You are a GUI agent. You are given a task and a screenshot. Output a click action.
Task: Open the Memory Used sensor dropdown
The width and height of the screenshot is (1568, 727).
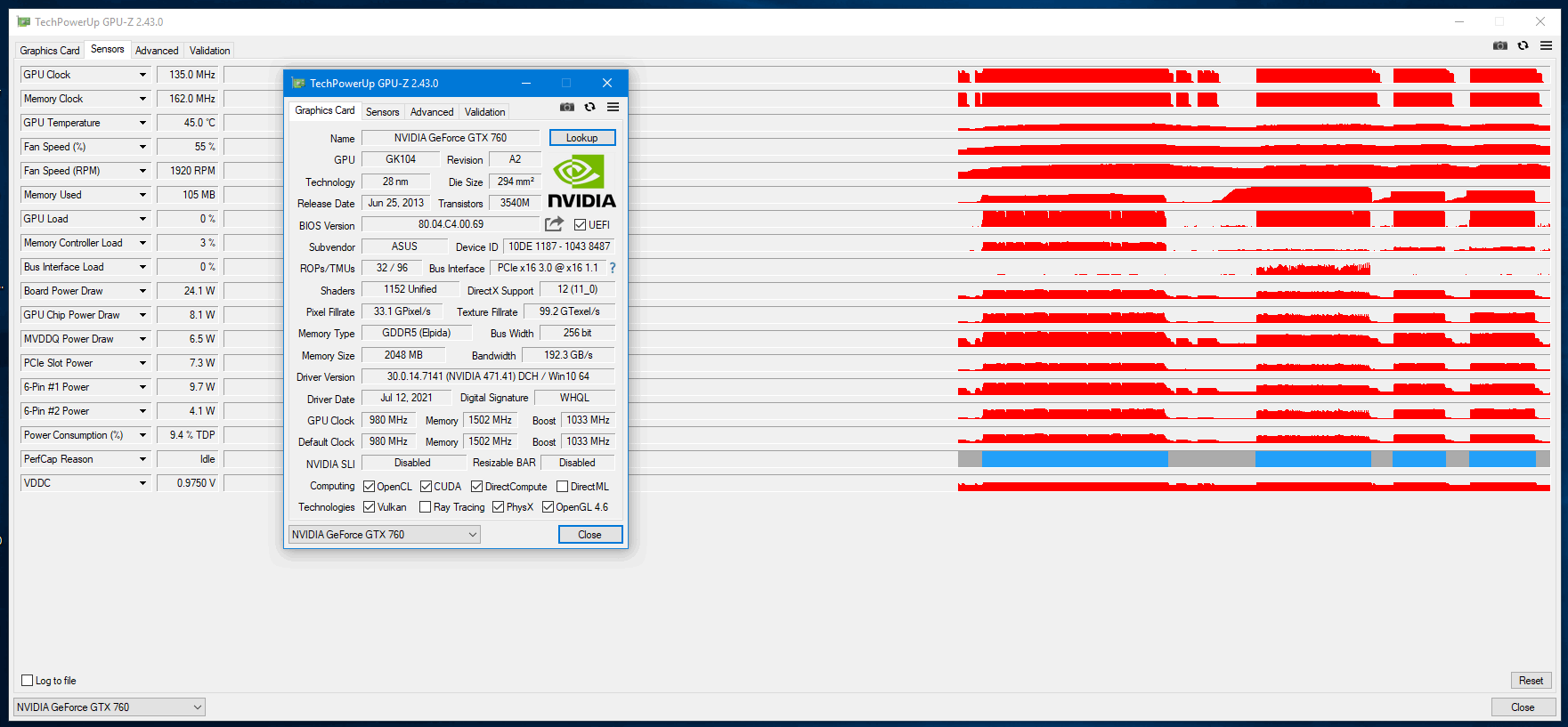click(142, 195)
